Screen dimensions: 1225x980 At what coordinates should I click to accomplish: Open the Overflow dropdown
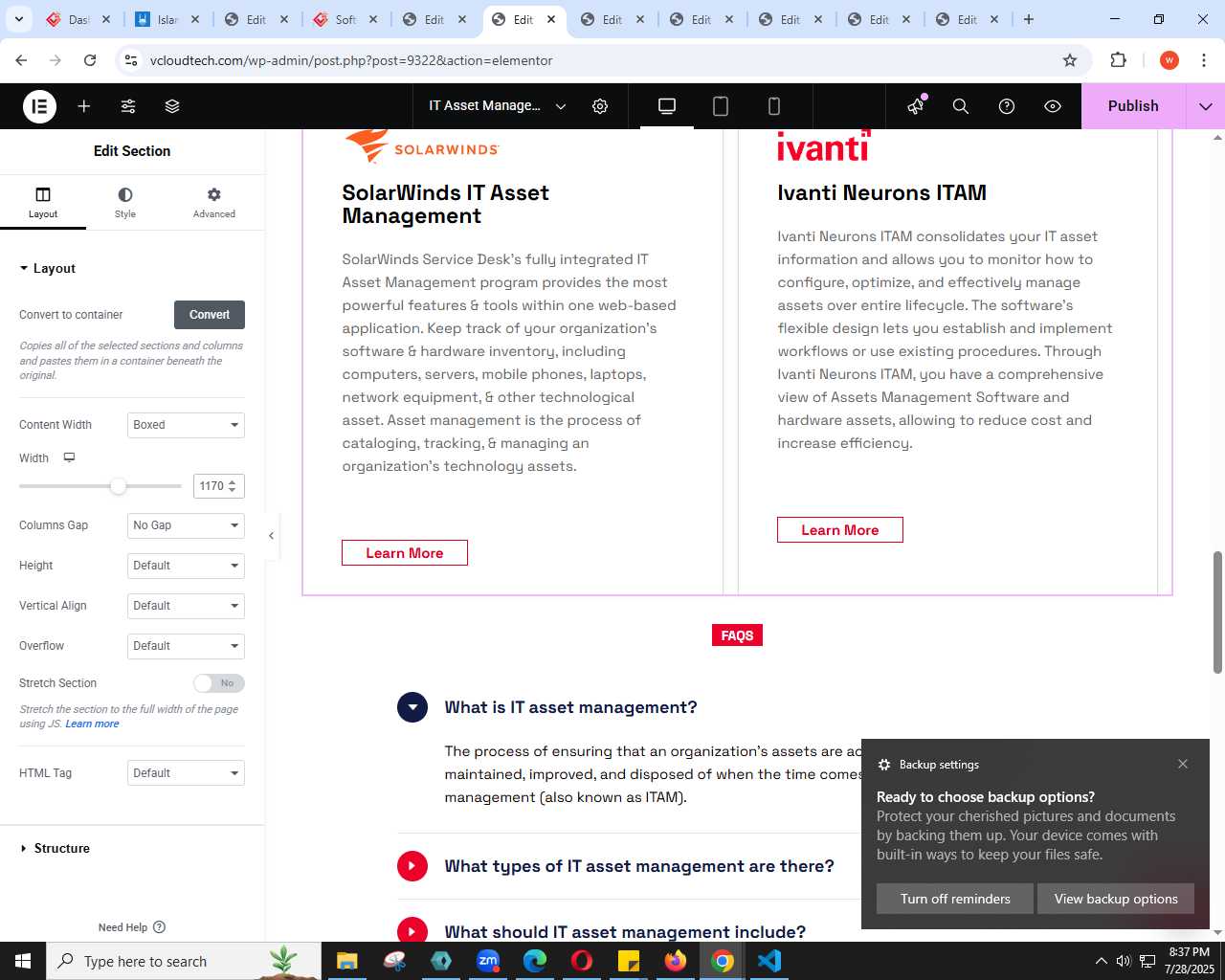click(x=186, y=646)
